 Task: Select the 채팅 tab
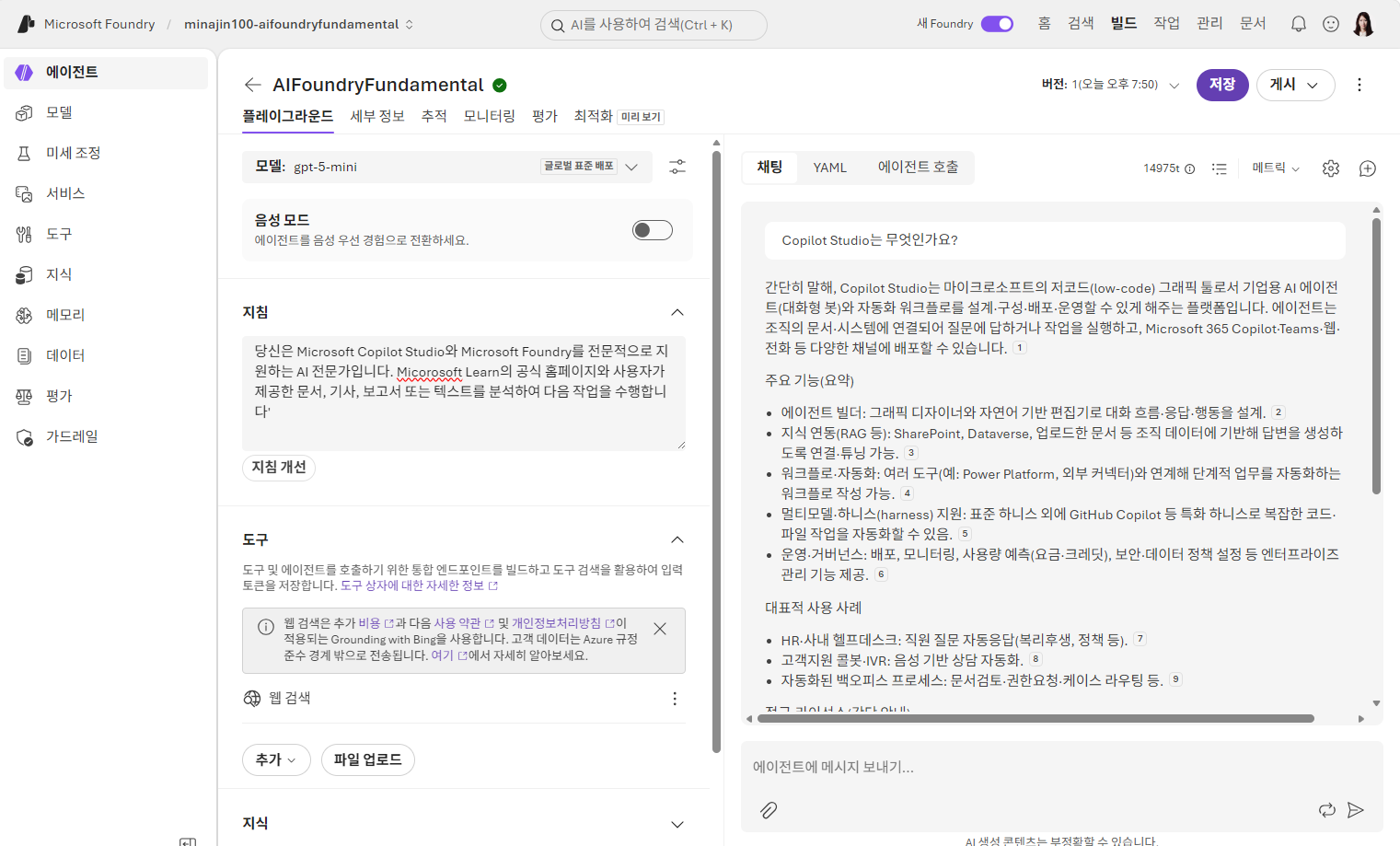click(x=769, y=168)
